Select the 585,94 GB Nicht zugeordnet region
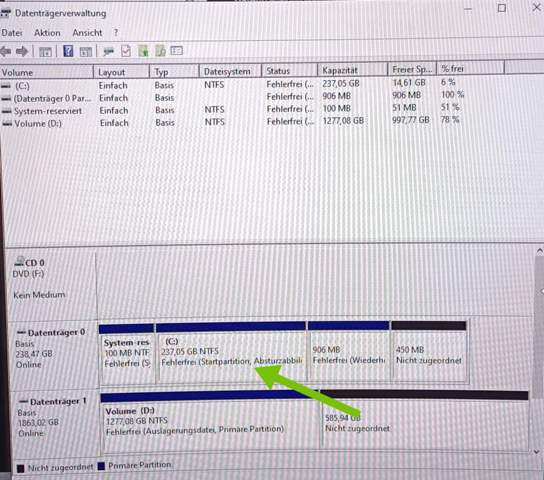The height and width of the screenshot is (480, 544). tap(425, 422)
